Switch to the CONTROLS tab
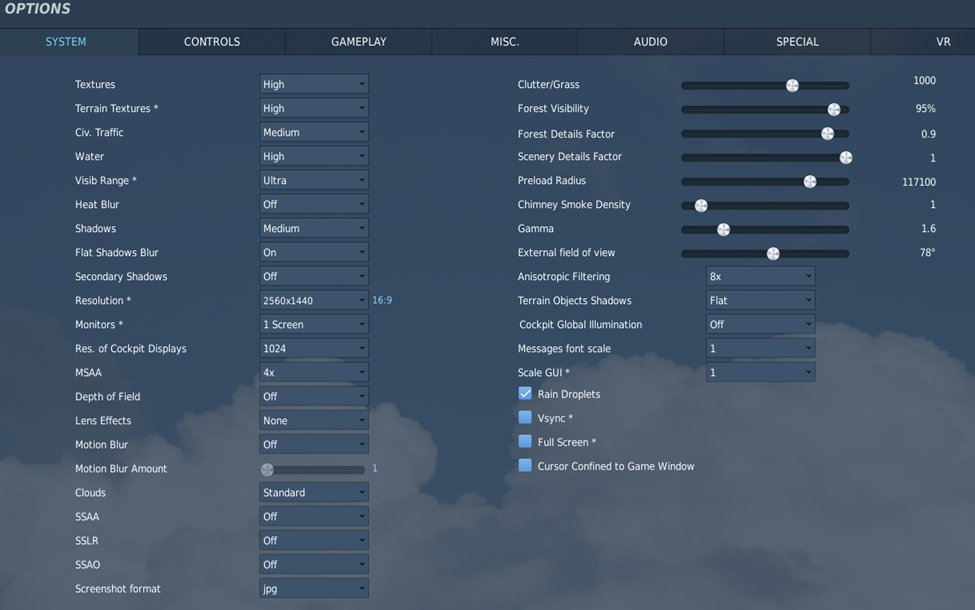Viewport: 975px width, 610px height. [x=212, y=42]
